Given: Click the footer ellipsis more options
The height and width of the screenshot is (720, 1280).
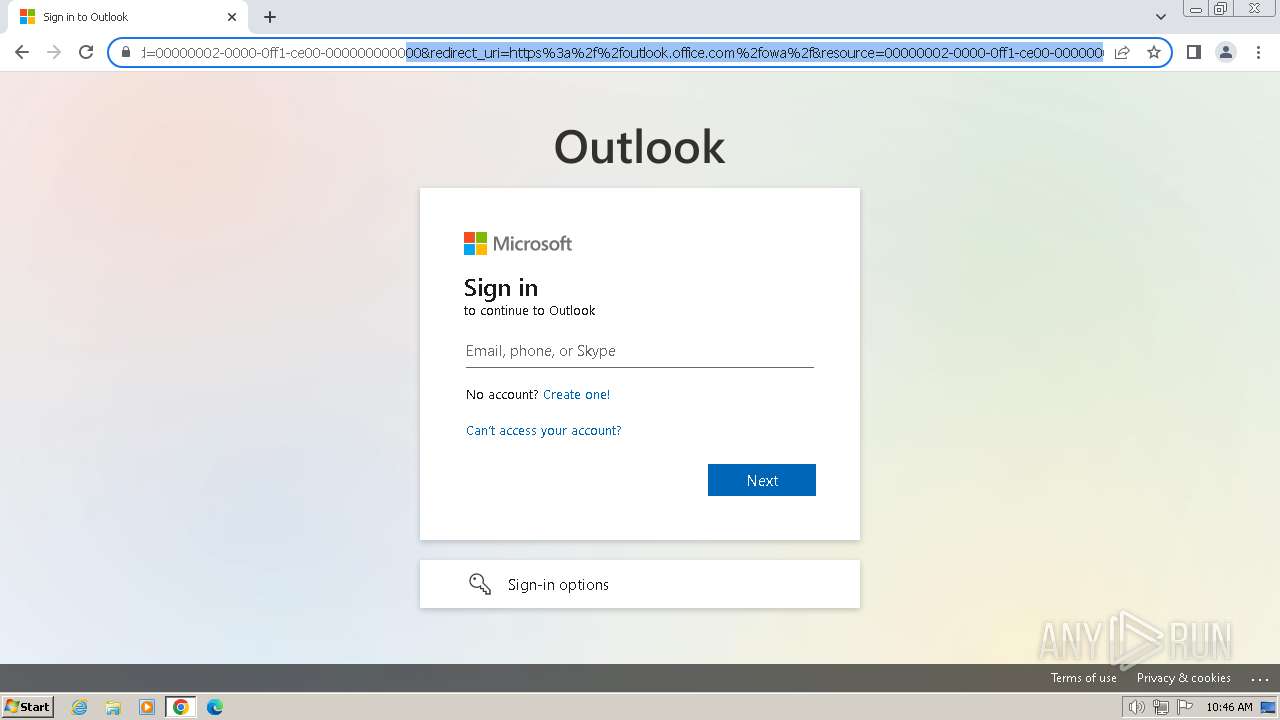Looking at the screenshot, I should coord(1259,678).
